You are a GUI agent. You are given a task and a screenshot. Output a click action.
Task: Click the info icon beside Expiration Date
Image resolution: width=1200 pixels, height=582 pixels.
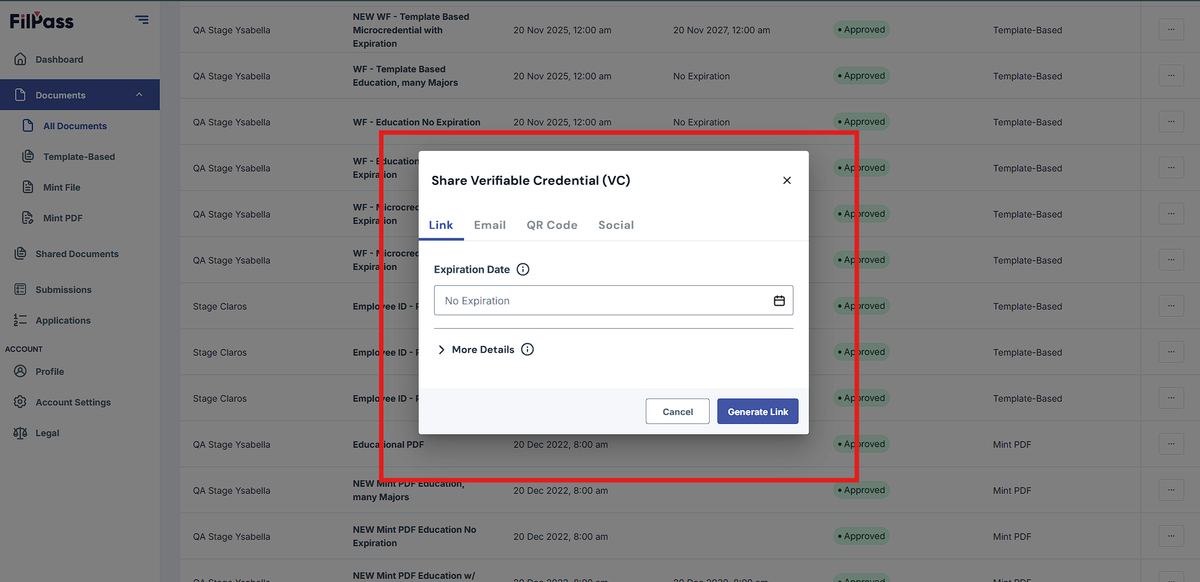523,270
